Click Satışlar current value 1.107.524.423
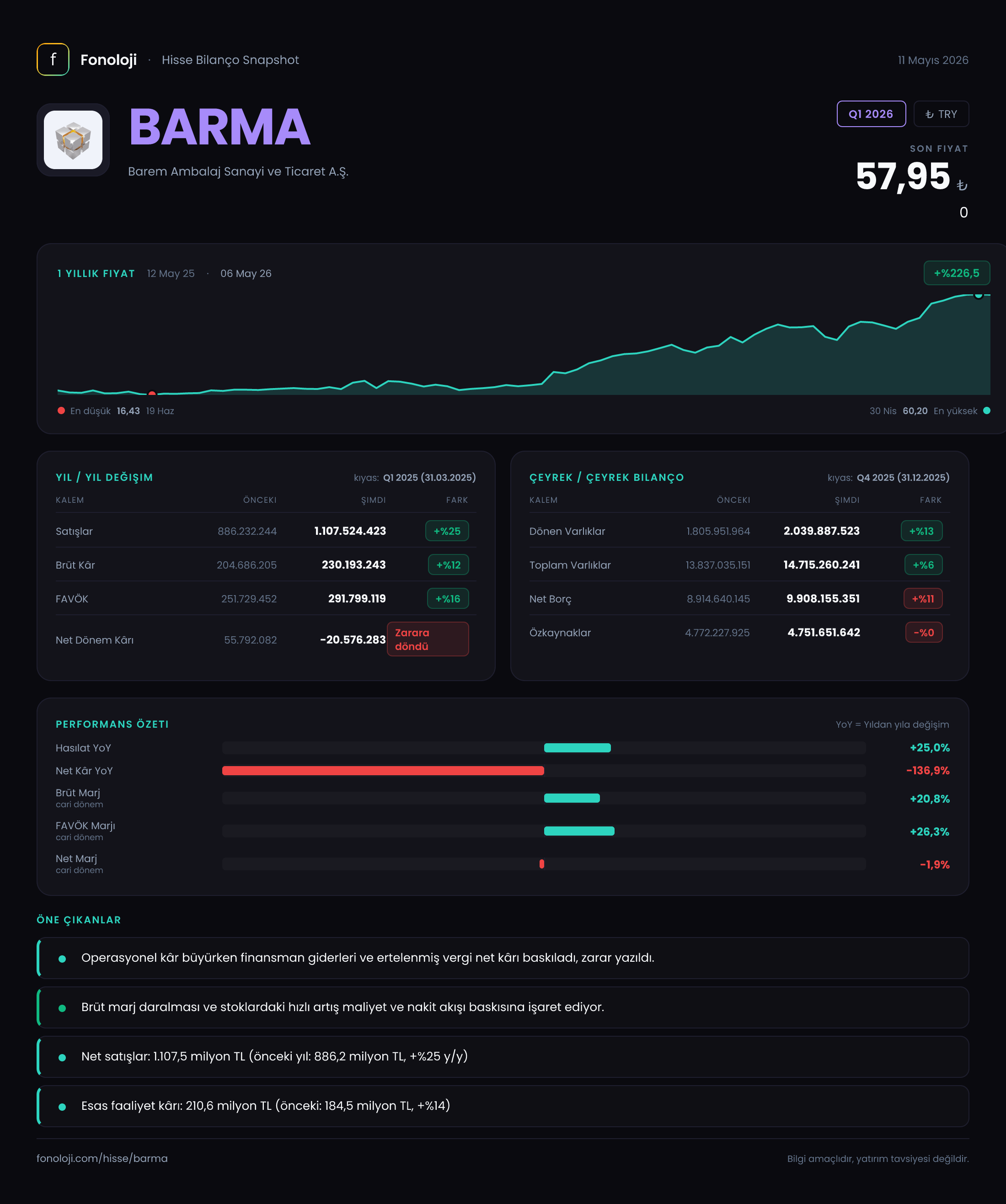This screenshot has height=1204, width=1006. (350, 531)
